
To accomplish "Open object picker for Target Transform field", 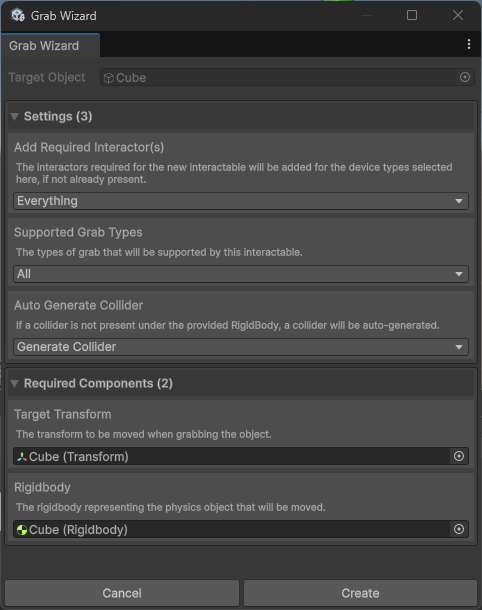I will (459, 456).
